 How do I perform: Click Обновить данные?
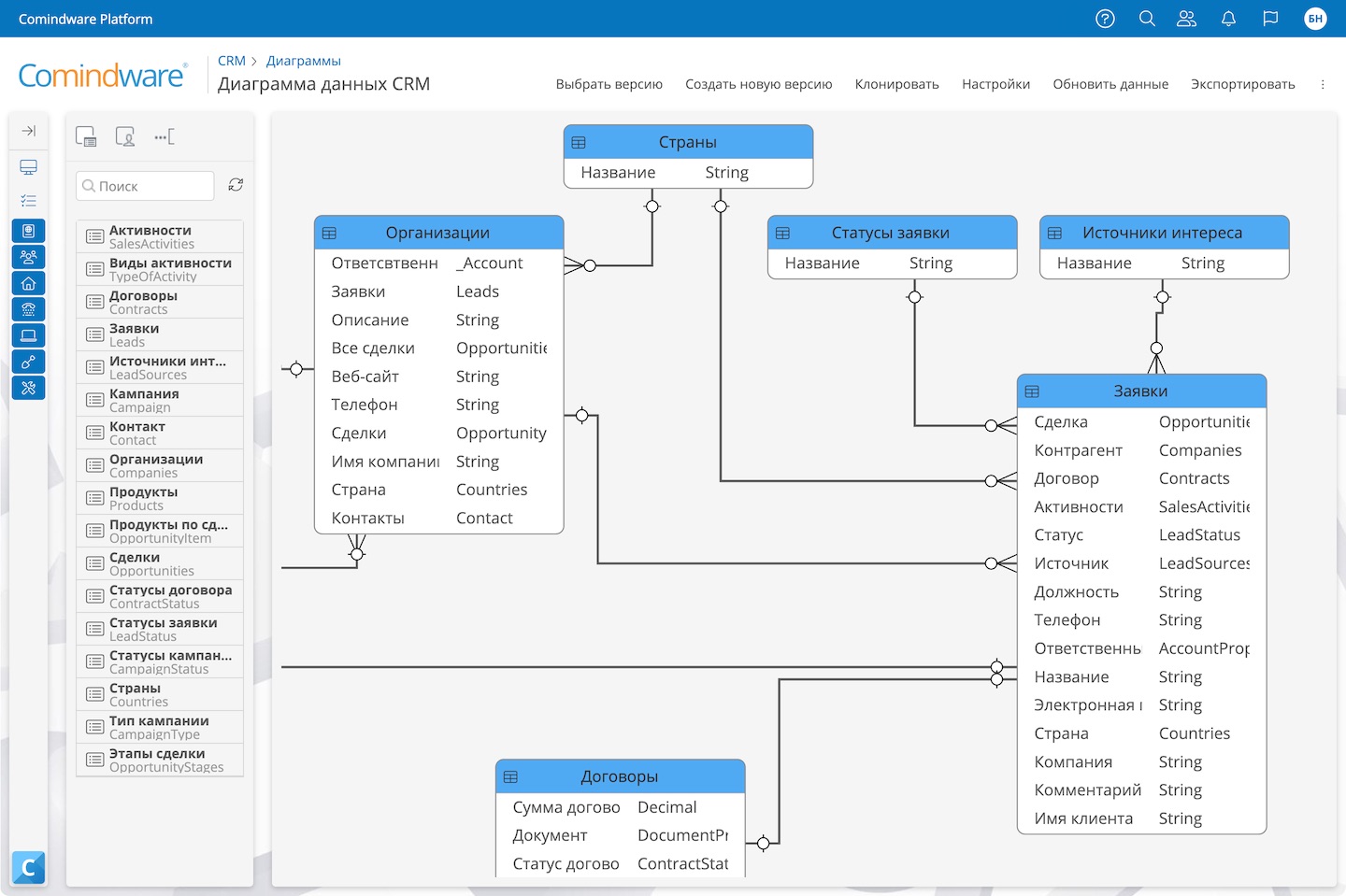pos(1110,84)
